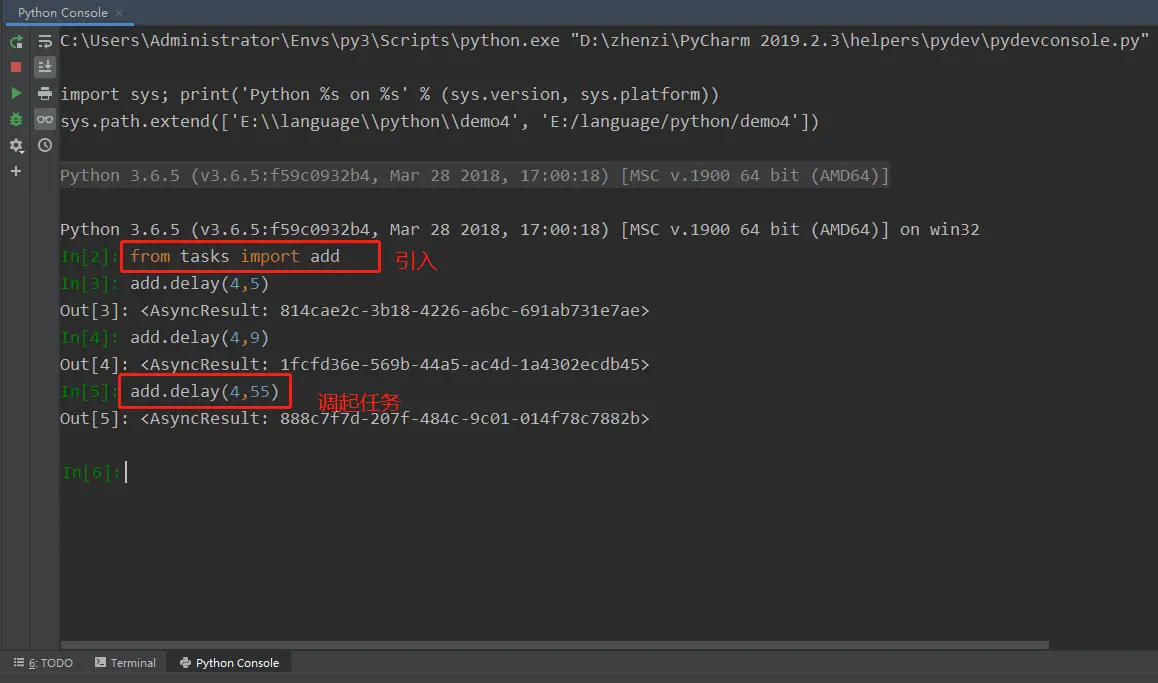Select the Python Console tab at top
This screenshot has width=1158, height=683.
tap(63, 13)
